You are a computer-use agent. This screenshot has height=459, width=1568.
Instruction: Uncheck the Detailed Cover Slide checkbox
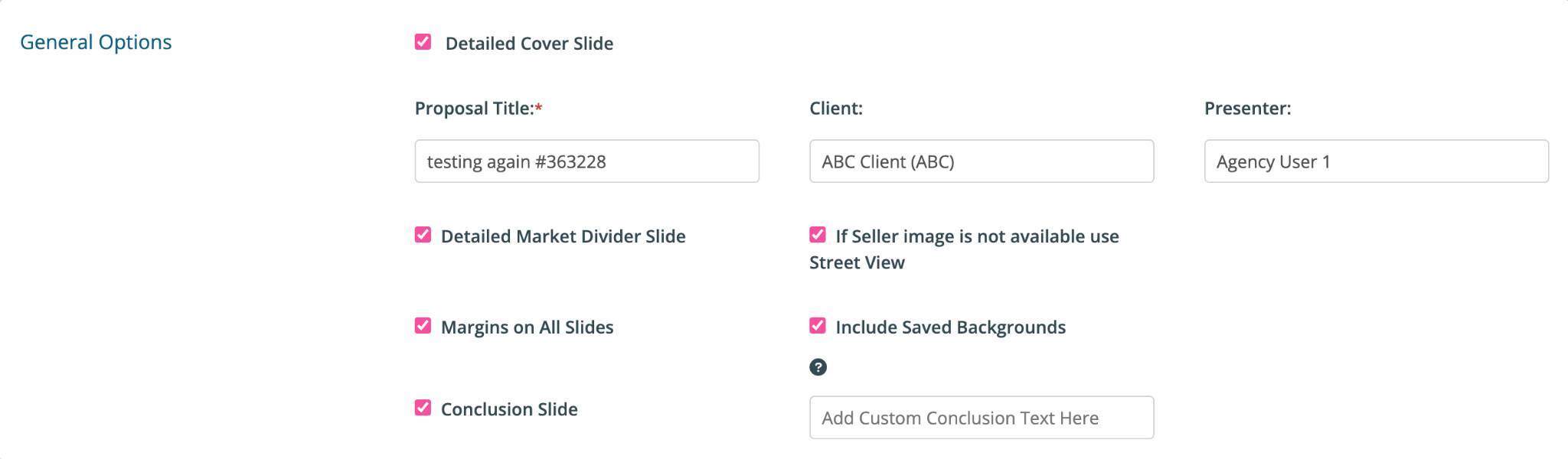pos(423,42)
